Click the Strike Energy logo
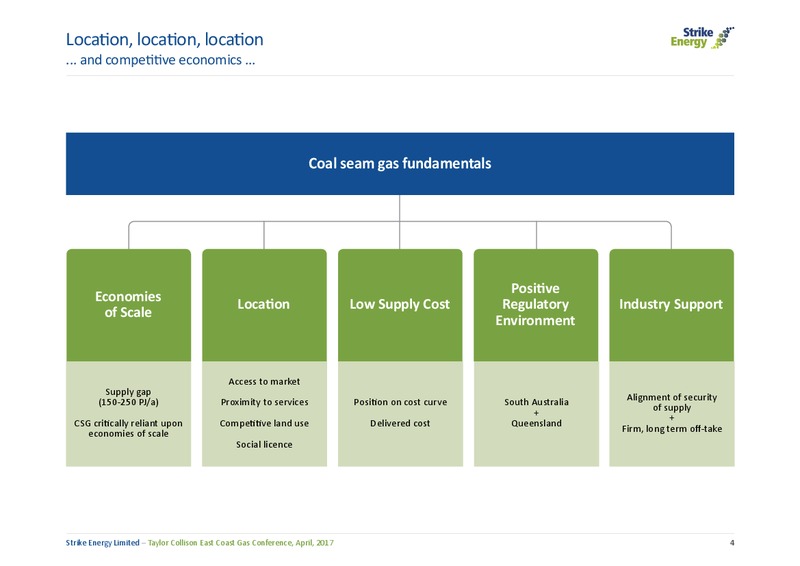This screenshot has height=566, width=800. (x=702, y=38)
